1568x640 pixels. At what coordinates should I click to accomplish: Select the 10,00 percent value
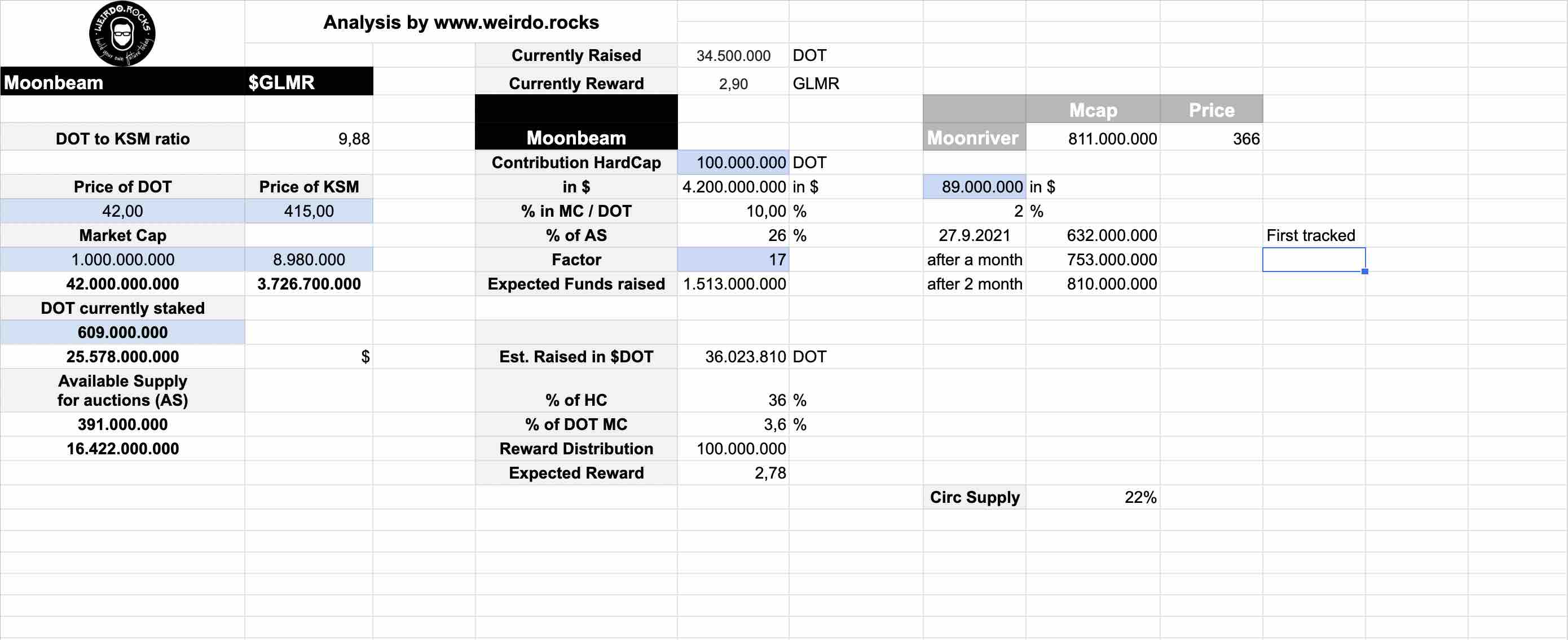[x=733, y=211]
